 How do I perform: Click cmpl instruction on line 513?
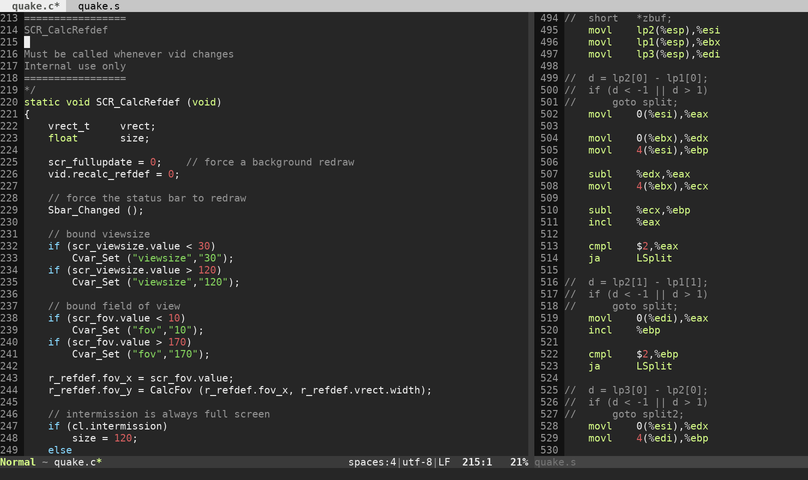point(600,246)
